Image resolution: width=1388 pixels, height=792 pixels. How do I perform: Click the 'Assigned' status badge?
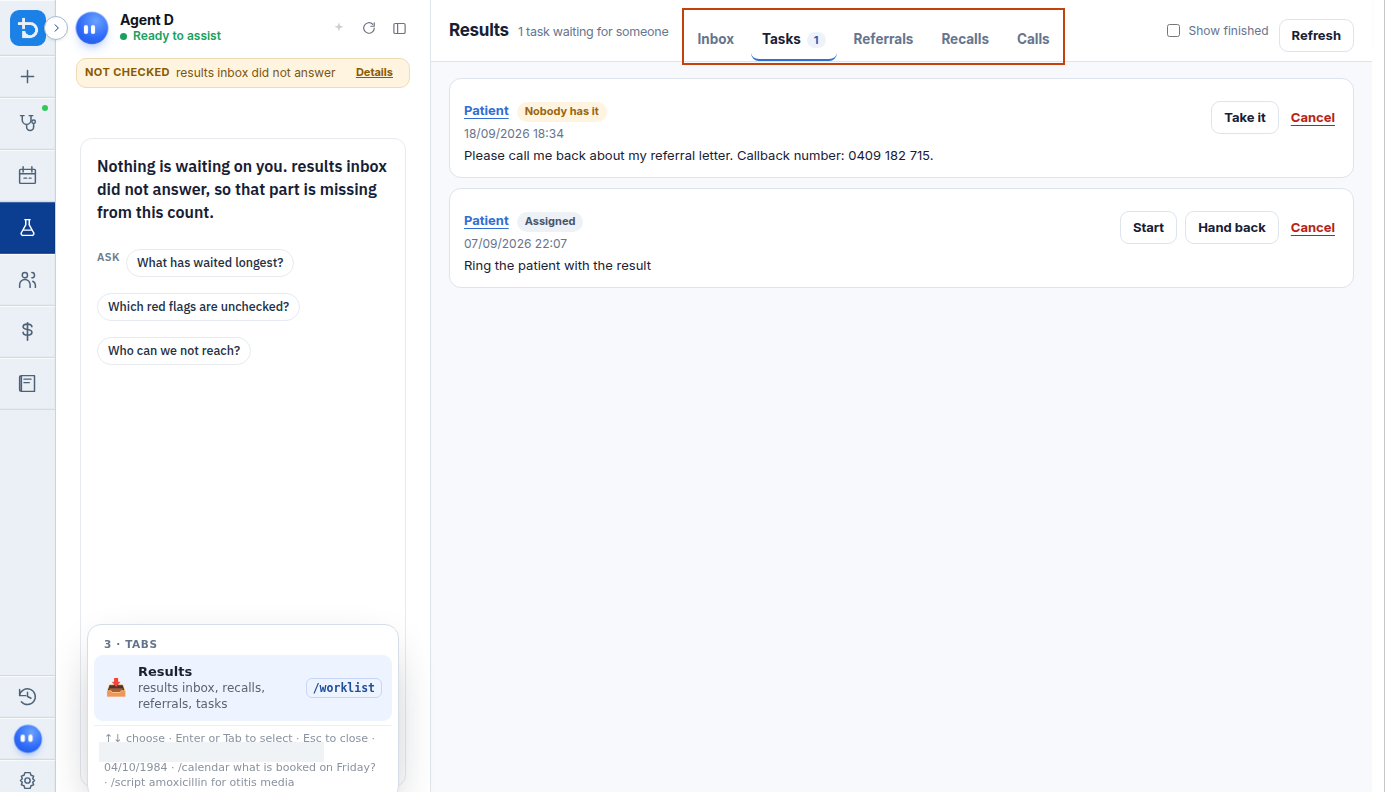pos(550,221)
